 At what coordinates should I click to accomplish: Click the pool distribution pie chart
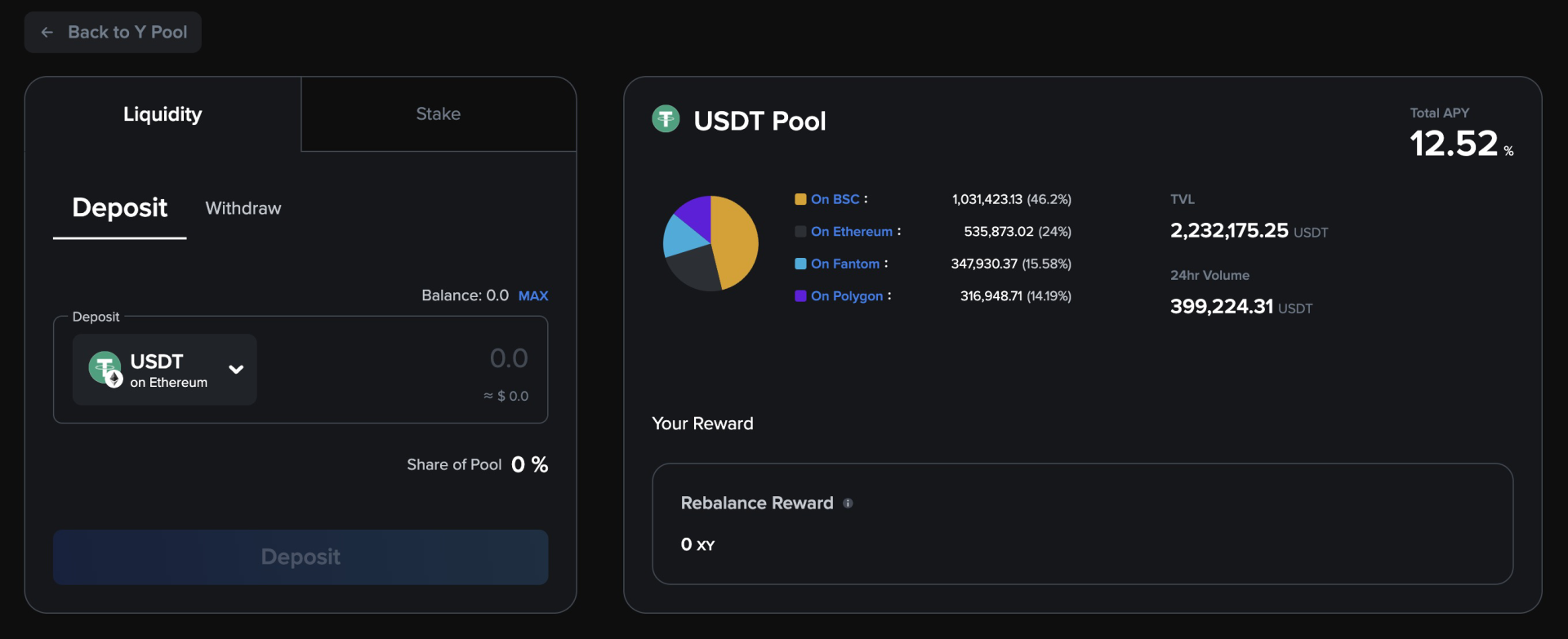point(710,243)
